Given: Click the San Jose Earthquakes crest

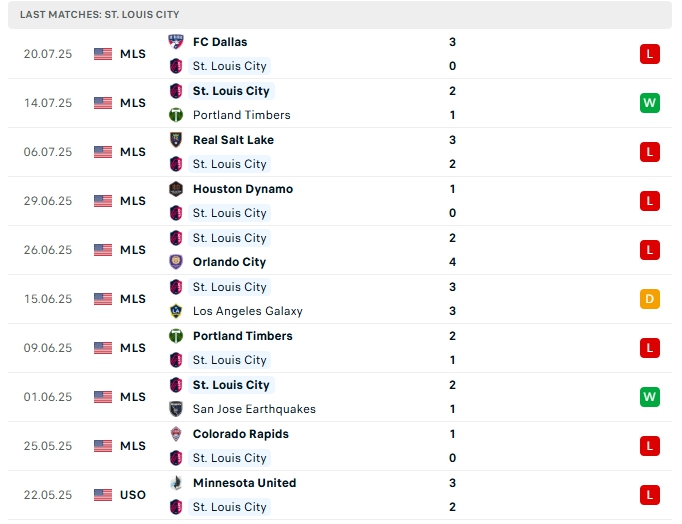Looking at the screenshot, I should (177, 409).
